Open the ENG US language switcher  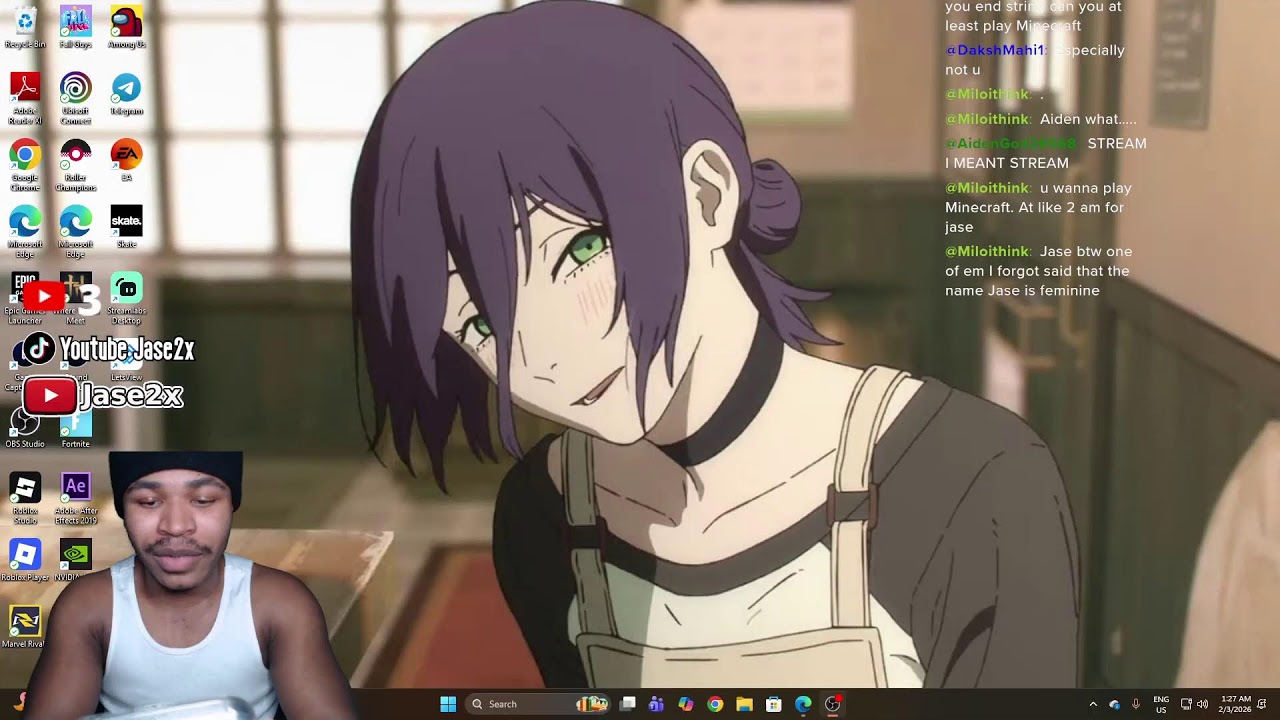pos(1161,704)
